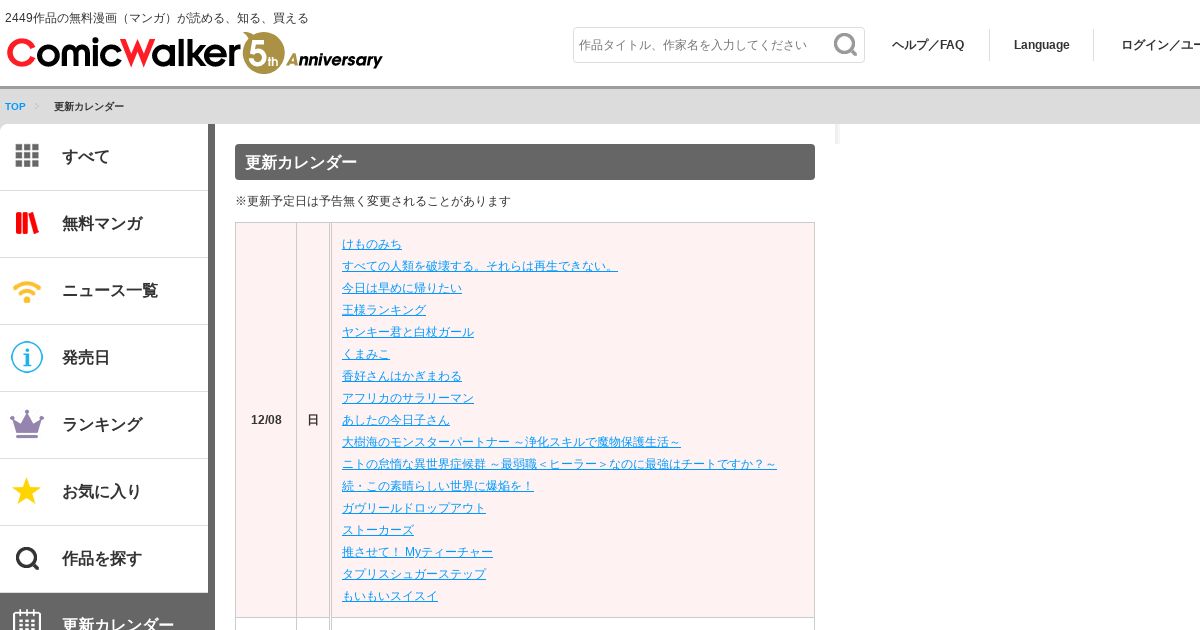This screenshot has height=630, width=1200.
Task: Open 香好さんはかぎまわる link
Action: coord(402,376)
